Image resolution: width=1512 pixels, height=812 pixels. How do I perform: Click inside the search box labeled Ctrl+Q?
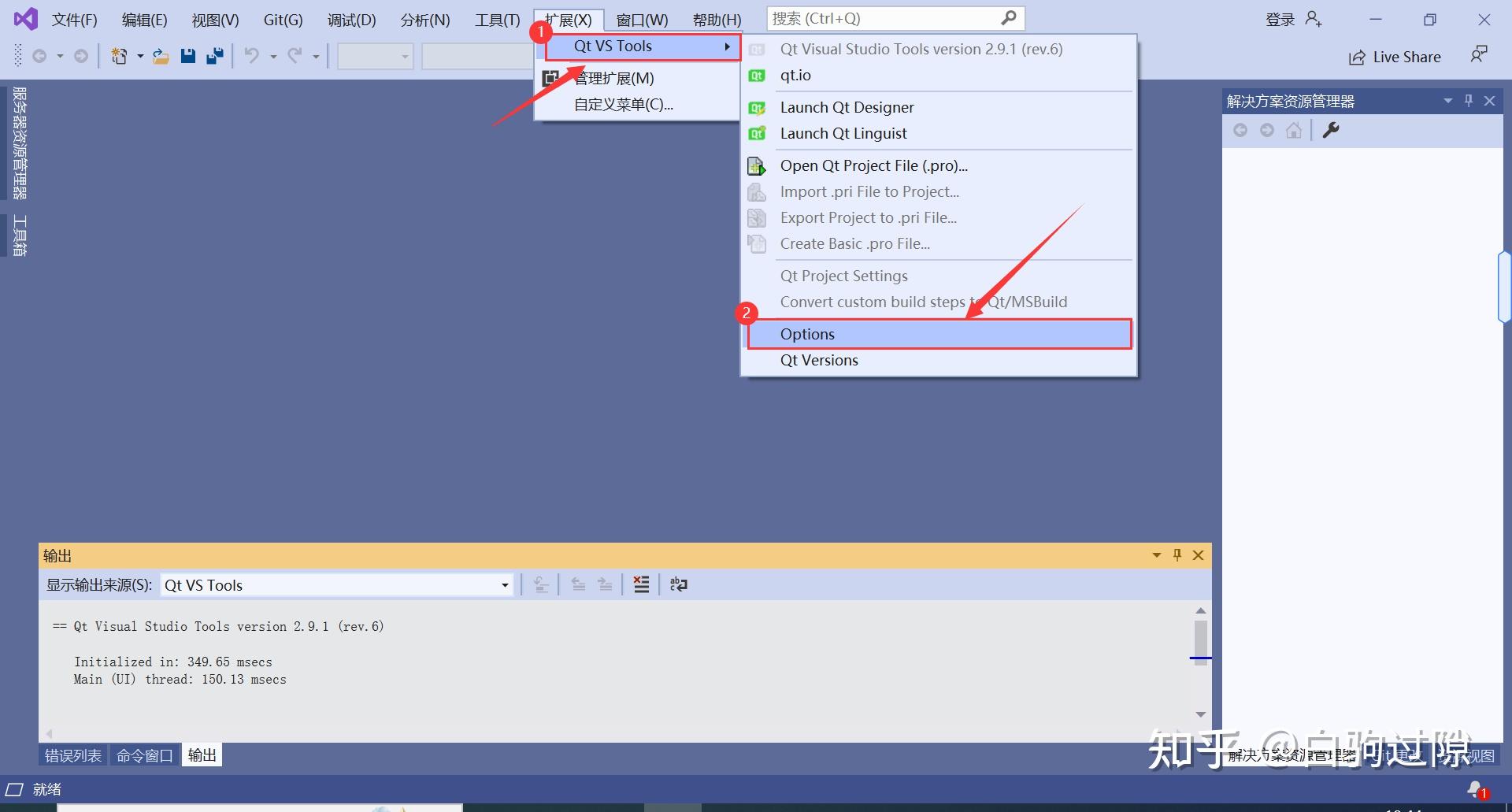874,17
